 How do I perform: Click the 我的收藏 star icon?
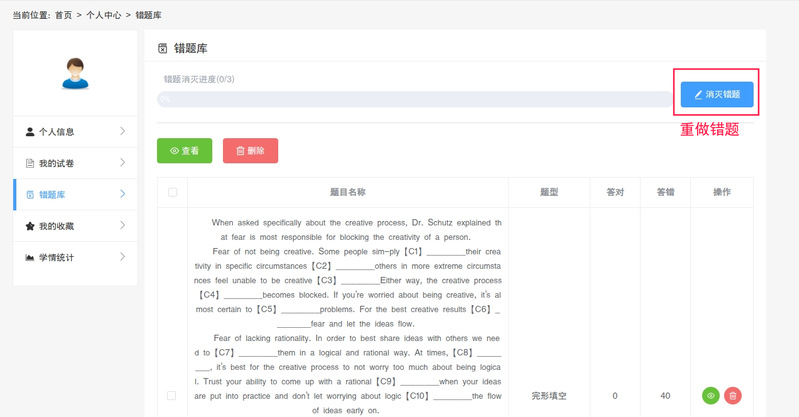(x=30, y=227)
